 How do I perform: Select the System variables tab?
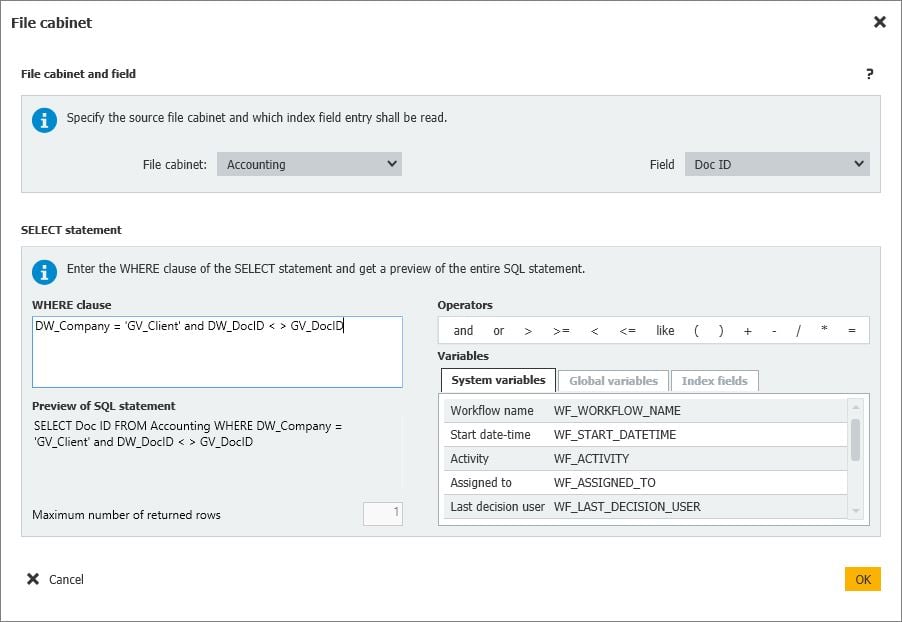tap(498, 381)
